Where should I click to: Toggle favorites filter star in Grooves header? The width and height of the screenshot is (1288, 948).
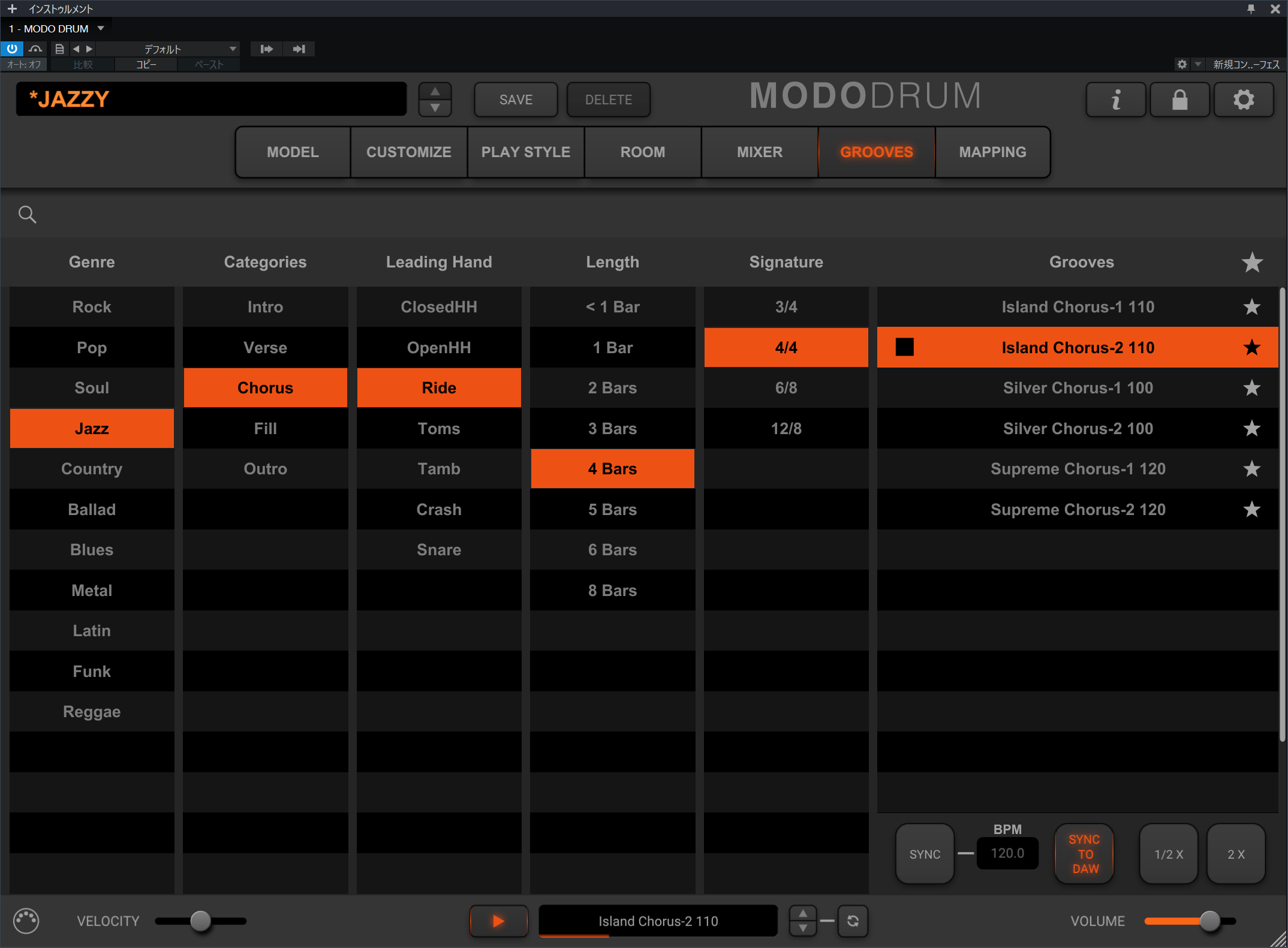click(x=1252, y=262)
